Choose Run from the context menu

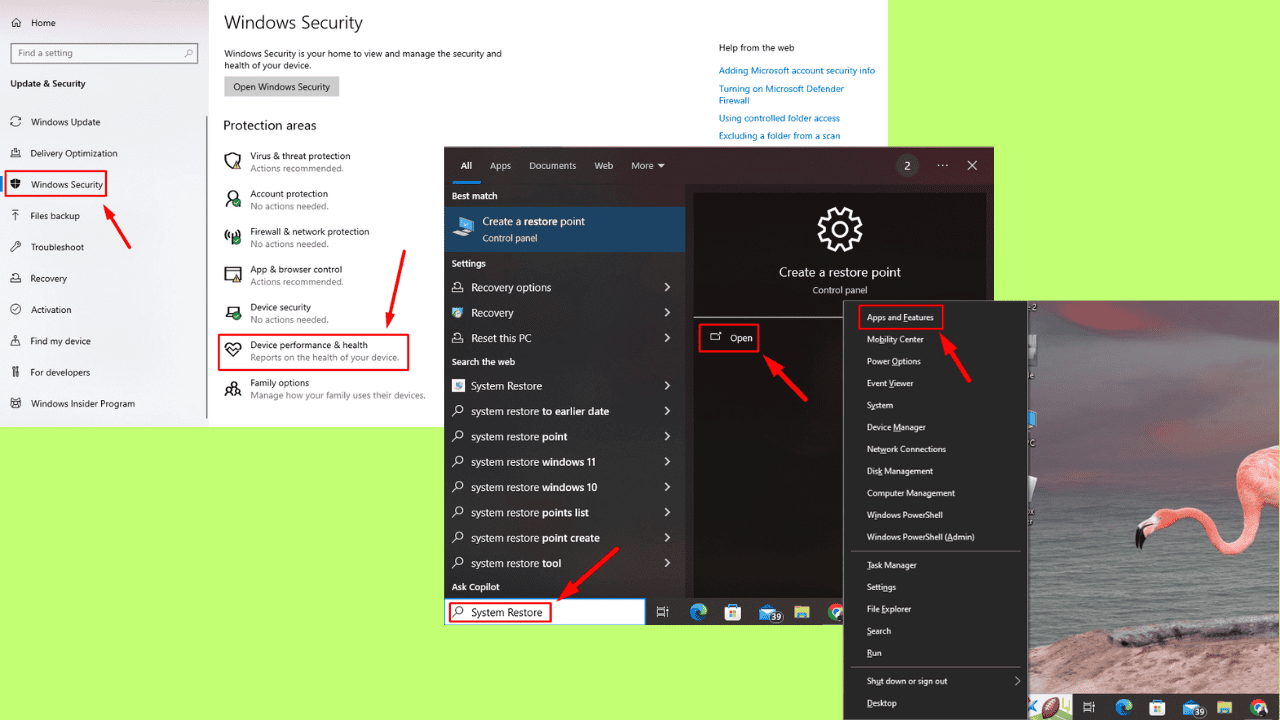point(874,653)
